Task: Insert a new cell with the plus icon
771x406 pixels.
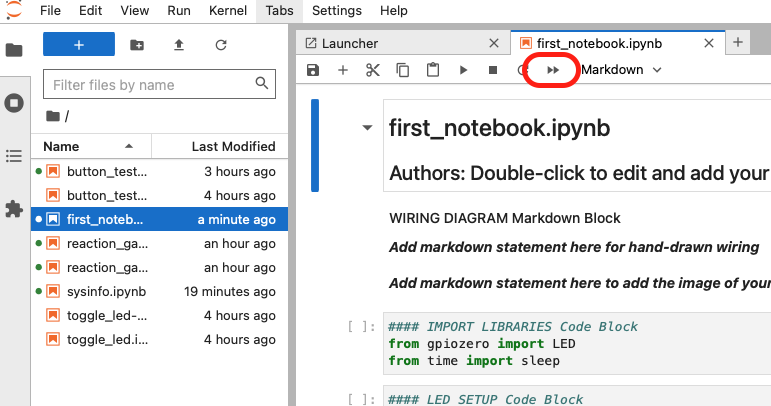Action: pos(342,70)
